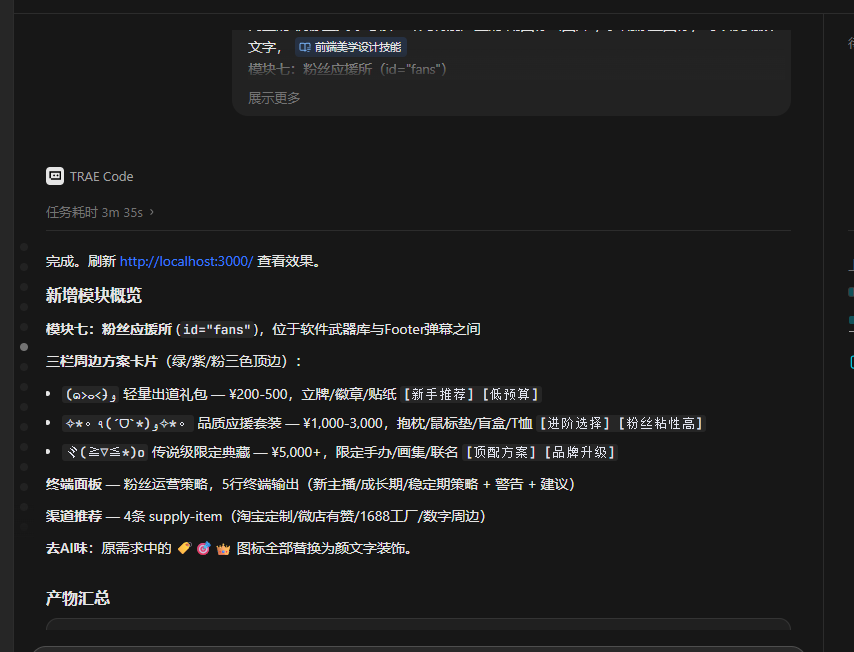Expand the message with 展示更多
Image resolution: width=854 pixels, height=652 pixels.
click(x=274, y=98)
